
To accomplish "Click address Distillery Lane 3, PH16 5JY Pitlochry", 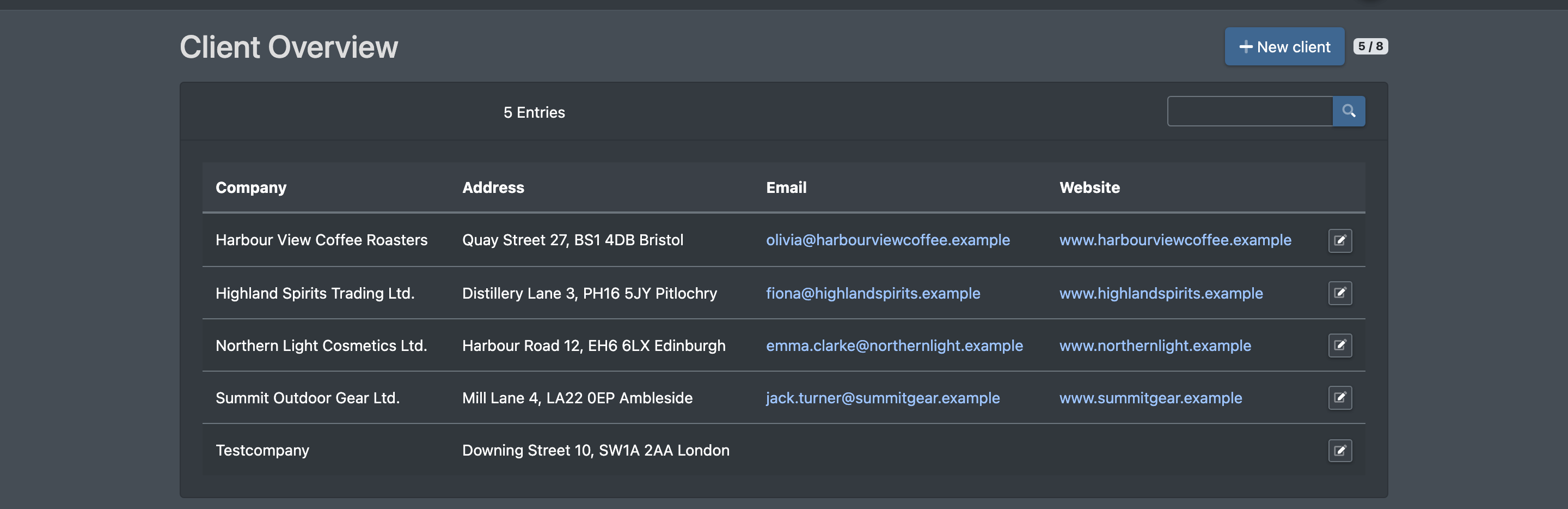I will (589, 293).
